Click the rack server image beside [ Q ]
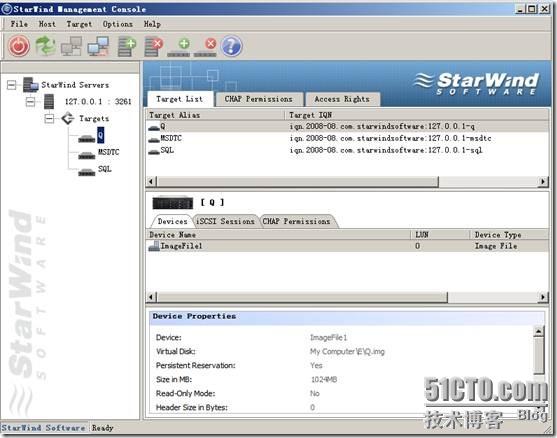The image size is (557, 438). (x=173, y=203)
